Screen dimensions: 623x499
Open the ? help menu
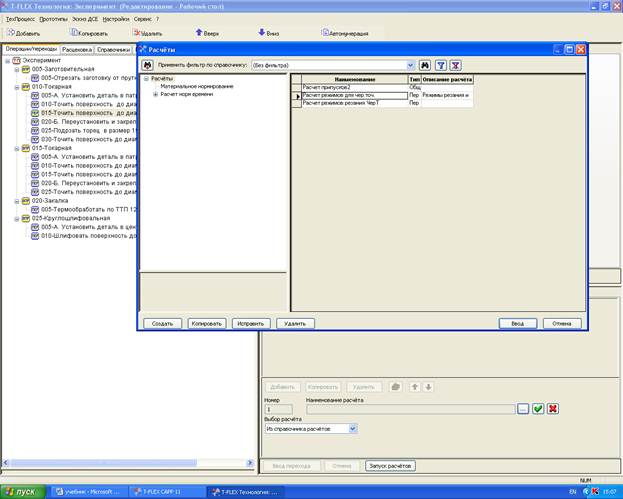(x=157, y=19)
